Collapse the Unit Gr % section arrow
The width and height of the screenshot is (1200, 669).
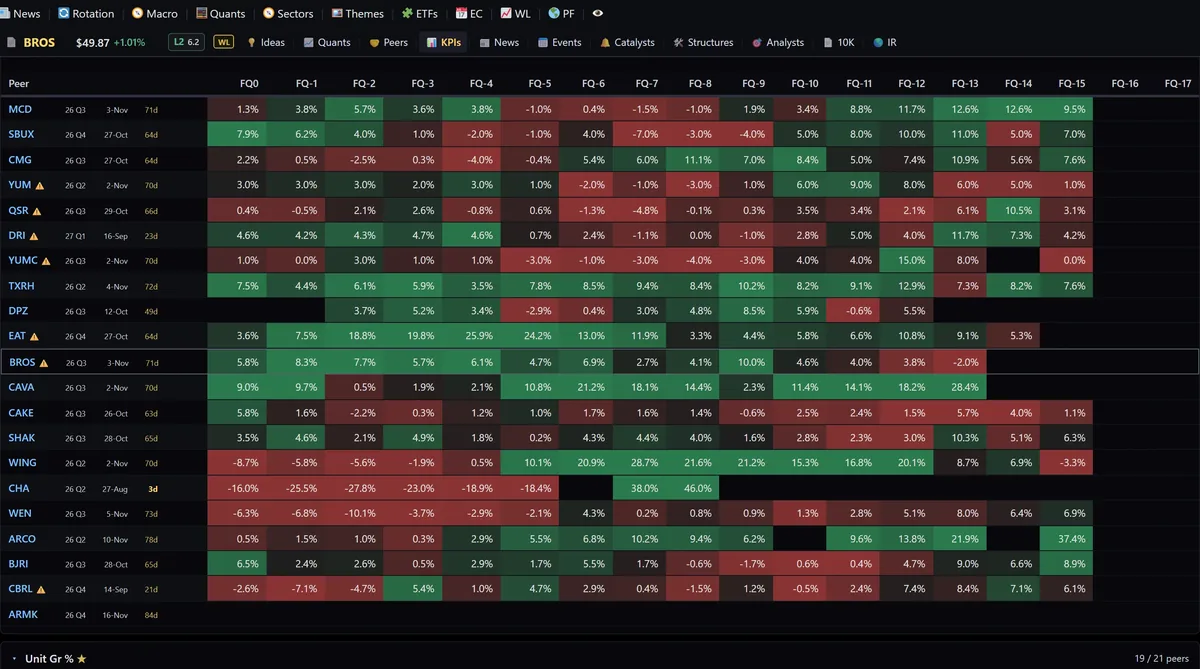pyautogui.click(x=14, y=659)
